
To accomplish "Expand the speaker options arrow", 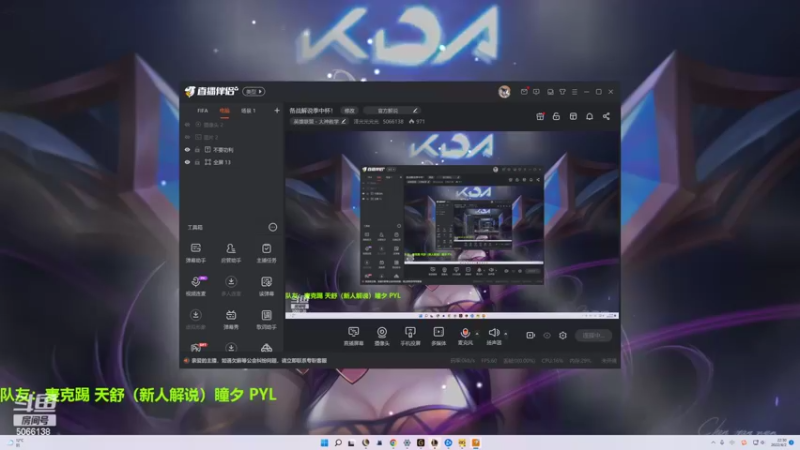I will (x=506, y=334).
